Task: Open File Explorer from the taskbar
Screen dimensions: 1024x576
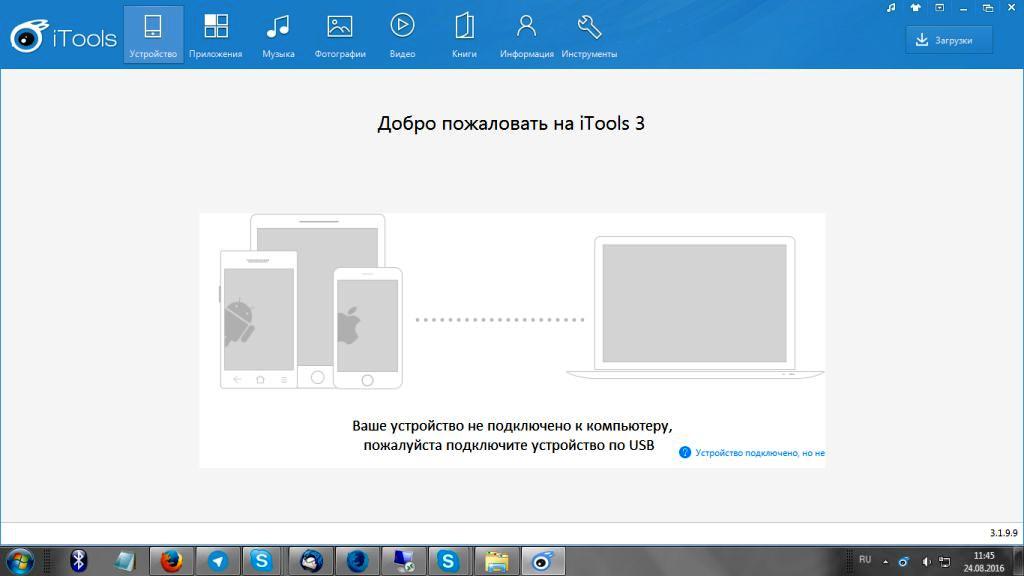Action: 496,561
